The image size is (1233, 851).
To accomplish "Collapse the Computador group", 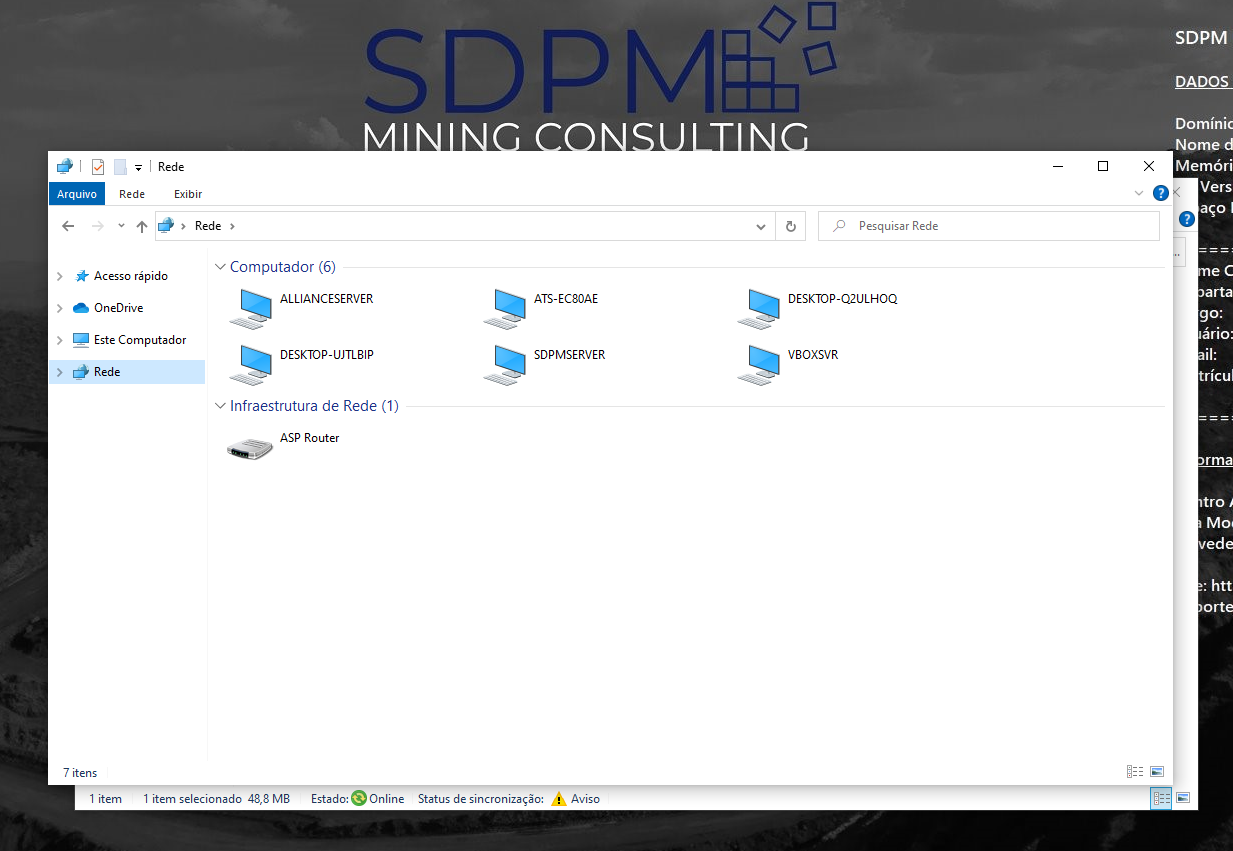I will (219, 267).
